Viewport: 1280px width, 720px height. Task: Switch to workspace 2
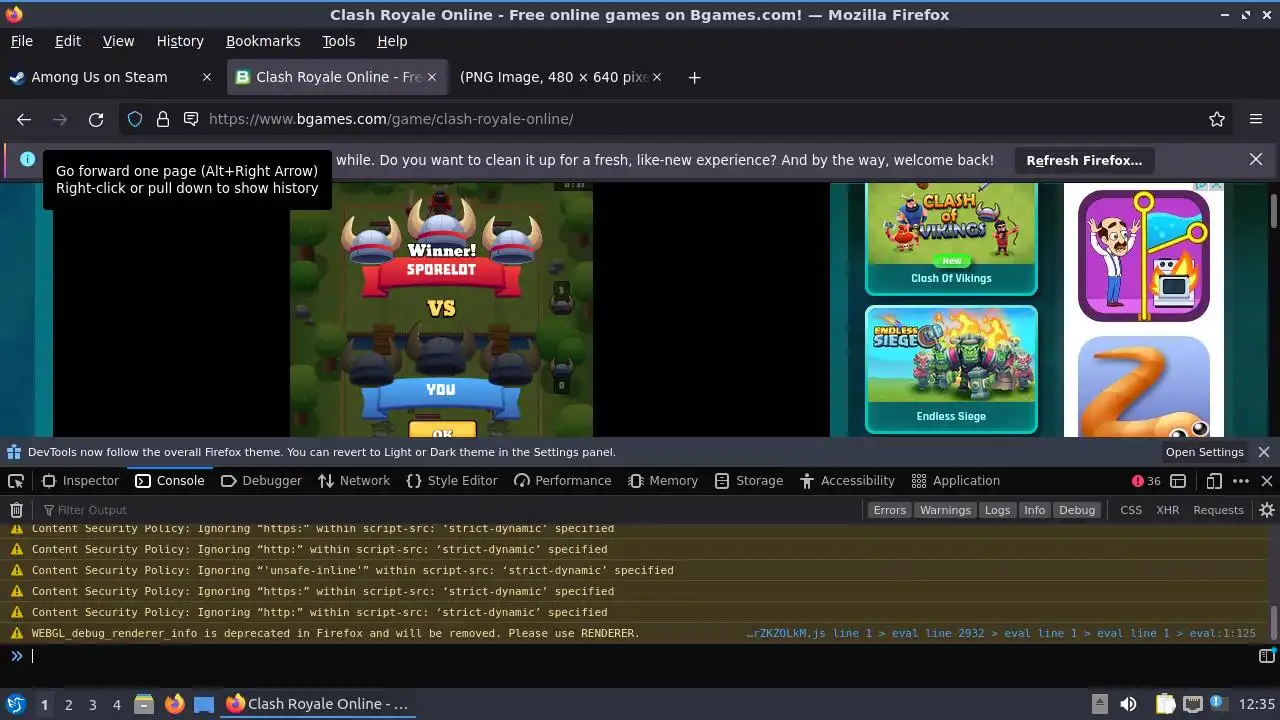[68, 704]
